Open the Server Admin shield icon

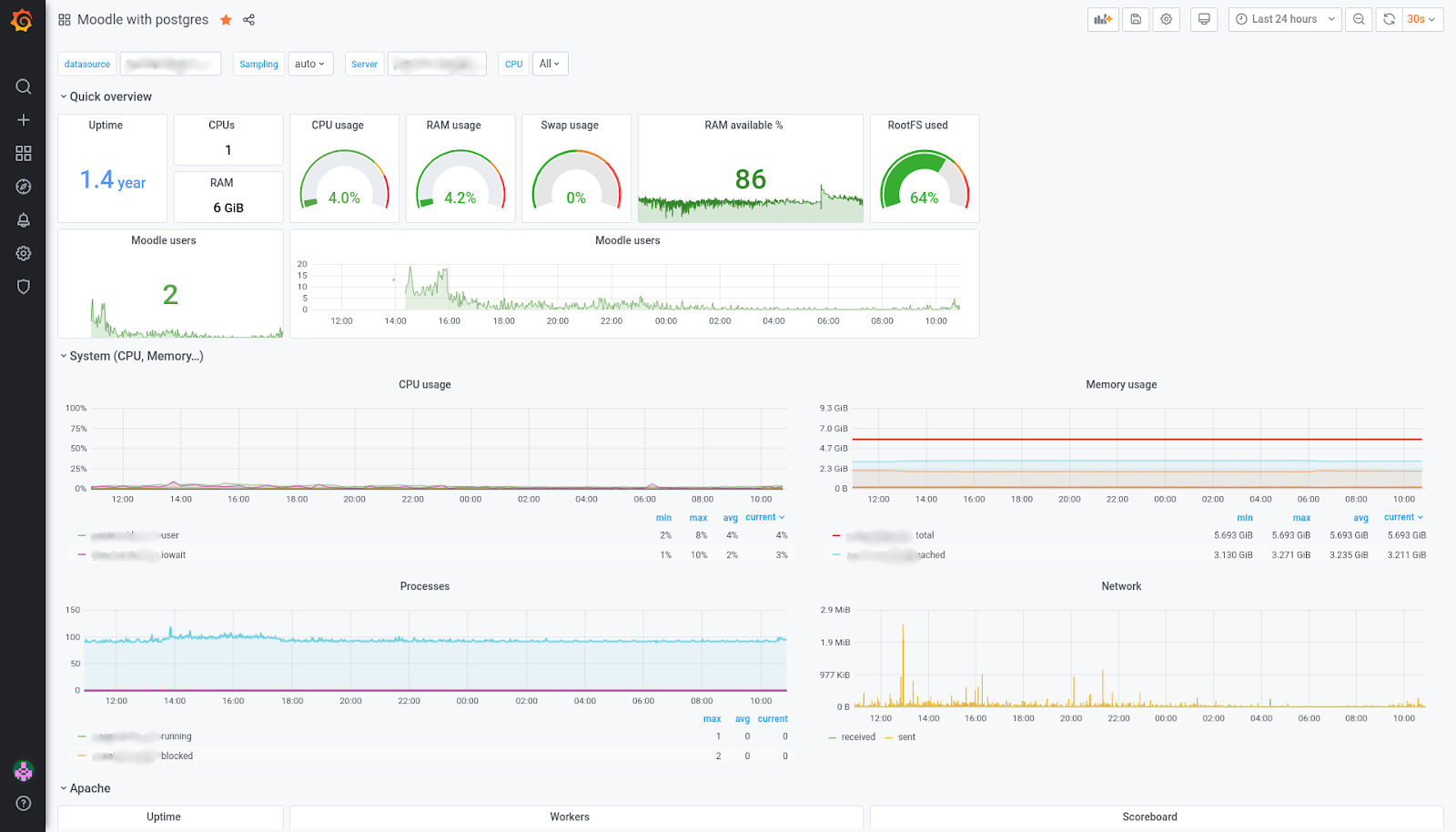24,287
